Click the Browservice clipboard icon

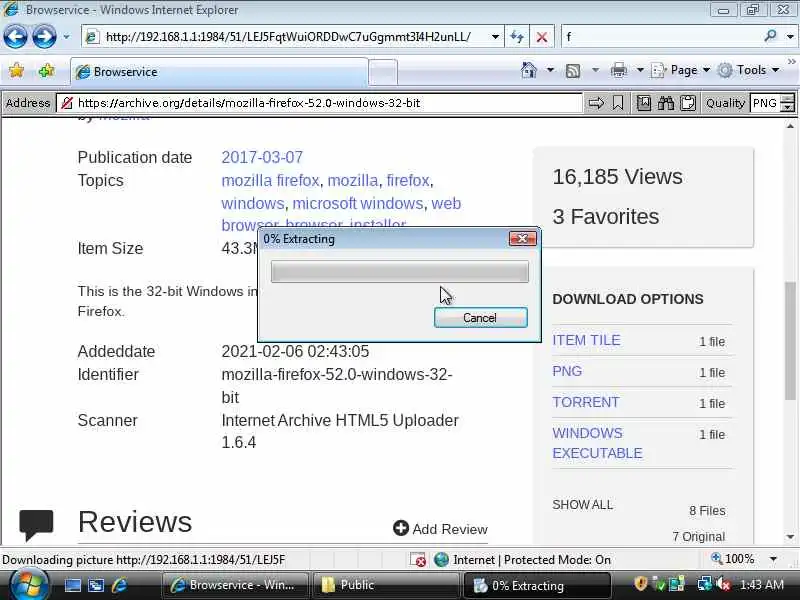click(x=688, y=103)
